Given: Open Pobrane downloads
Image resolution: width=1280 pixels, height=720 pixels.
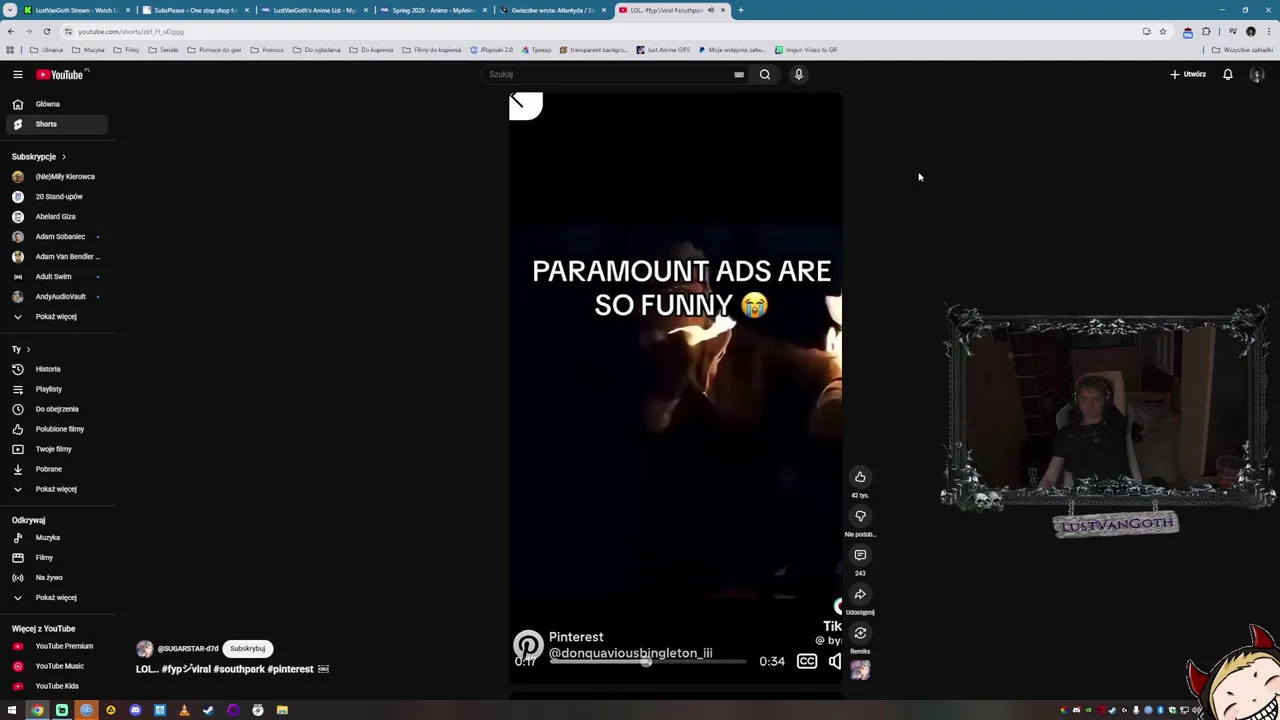Looking at the screenshot, I should click(x=57, y=469).
